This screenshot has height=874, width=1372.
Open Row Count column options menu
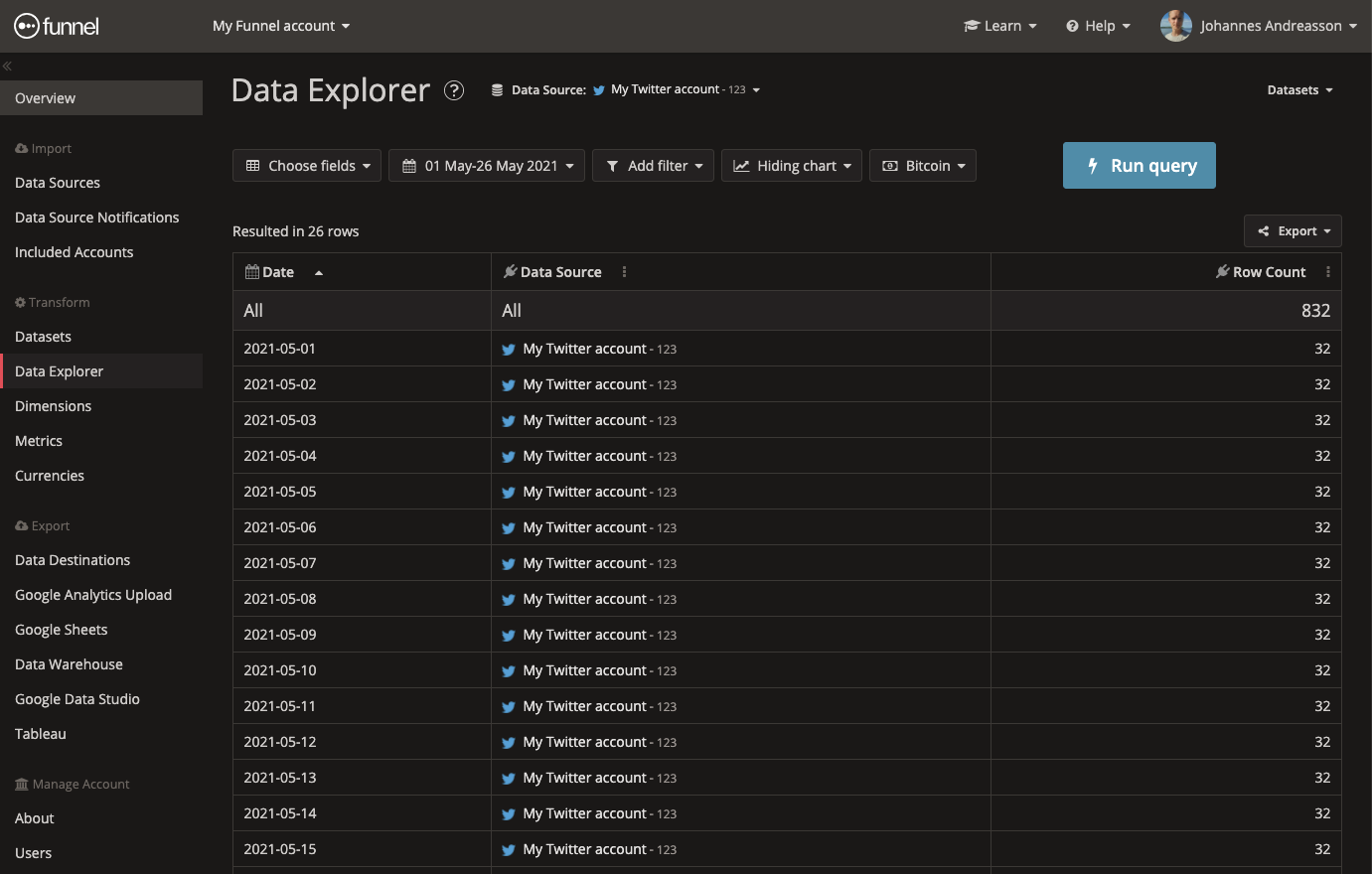[x=1327, y=272]
